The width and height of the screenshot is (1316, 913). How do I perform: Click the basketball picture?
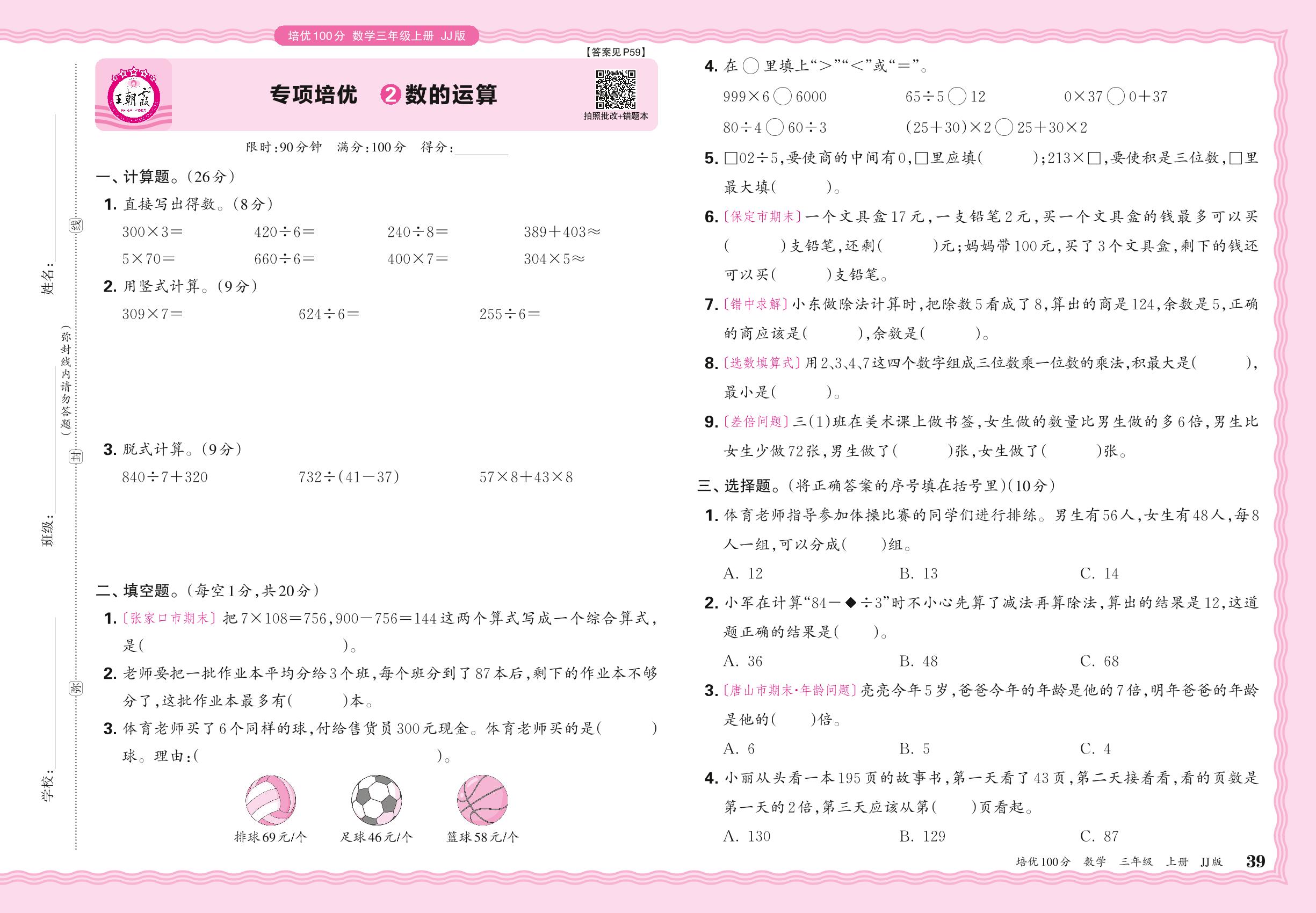482,800
